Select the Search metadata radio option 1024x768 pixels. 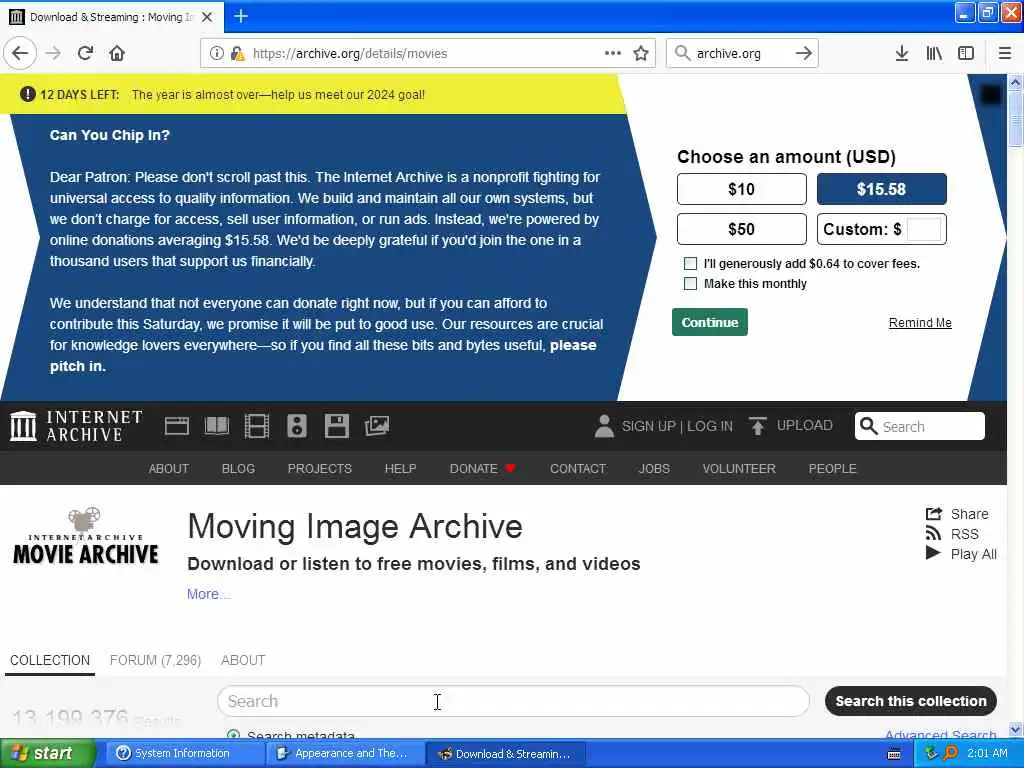(233, 735)
